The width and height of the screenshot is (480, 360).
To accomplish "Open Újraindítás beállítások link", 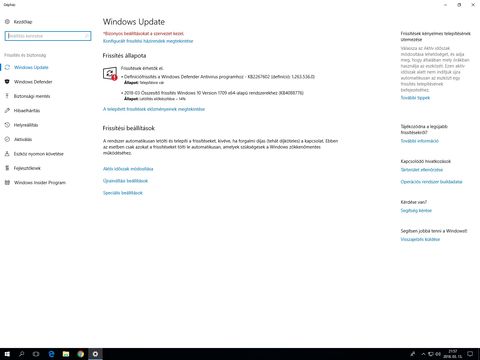I will [125, 181].
